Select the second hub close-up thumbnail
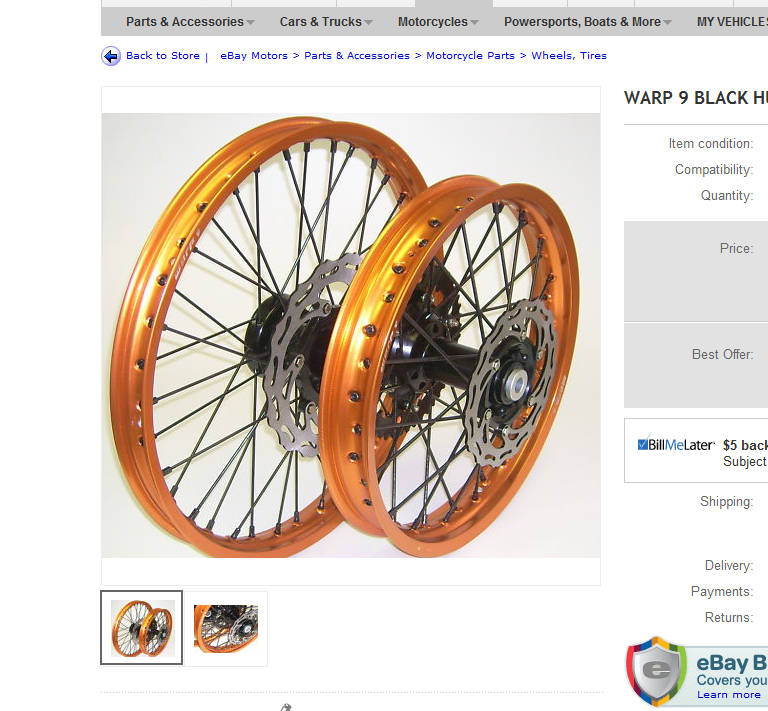The width and height of the screenshot is (768, 711). pyautogui.click(x=226, y=629)
